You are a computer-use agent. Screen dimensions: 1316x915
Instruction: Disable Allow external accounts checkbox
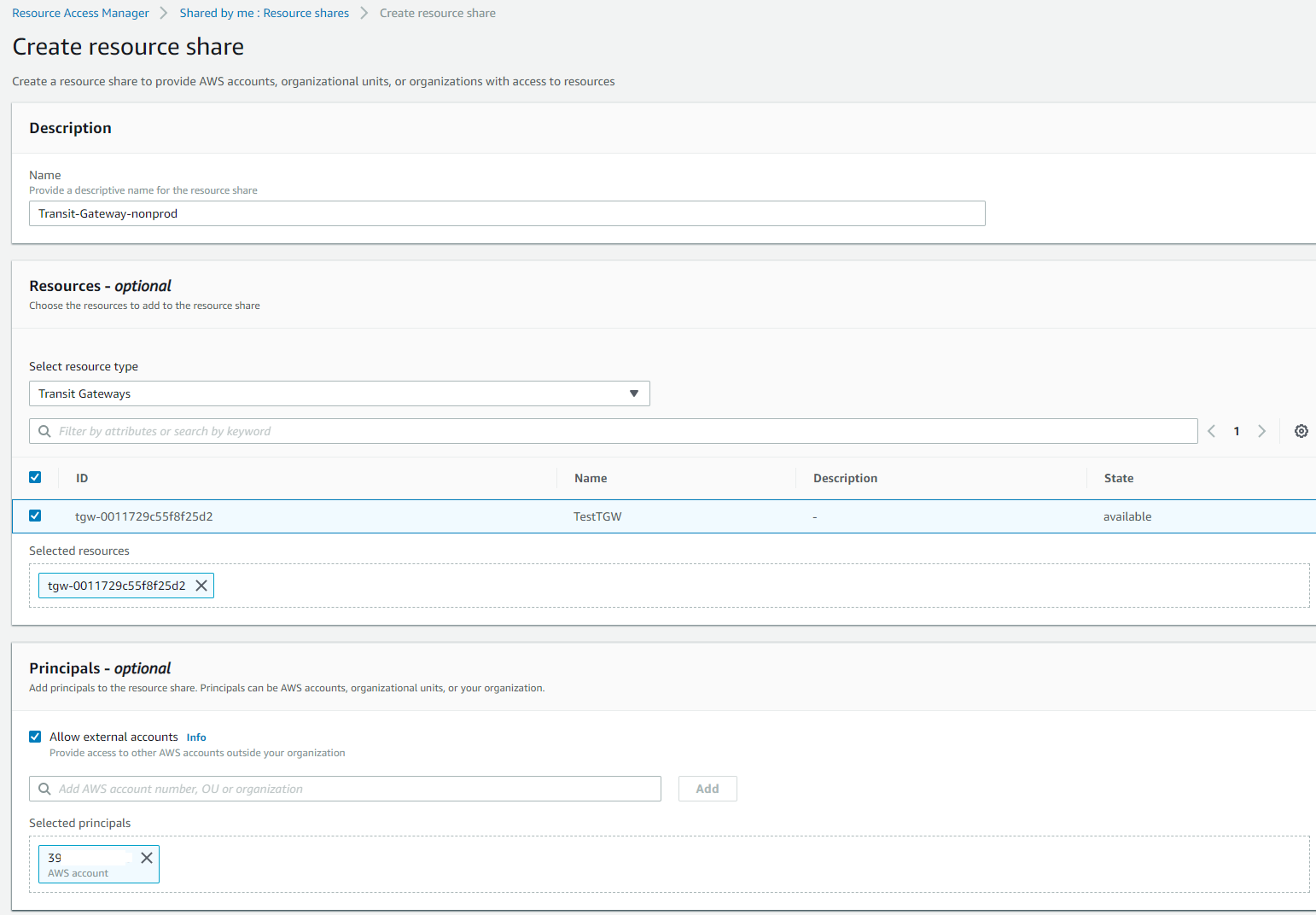(35, 737)
